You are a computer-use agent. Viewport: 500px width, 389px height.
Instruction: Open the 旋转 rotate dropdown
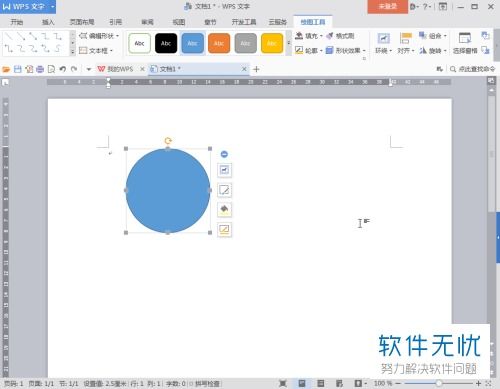(433, 51)
